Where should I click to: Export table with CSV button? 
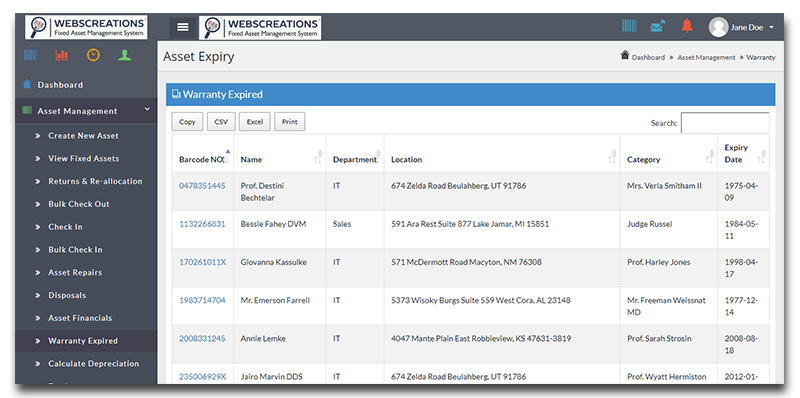221,122
